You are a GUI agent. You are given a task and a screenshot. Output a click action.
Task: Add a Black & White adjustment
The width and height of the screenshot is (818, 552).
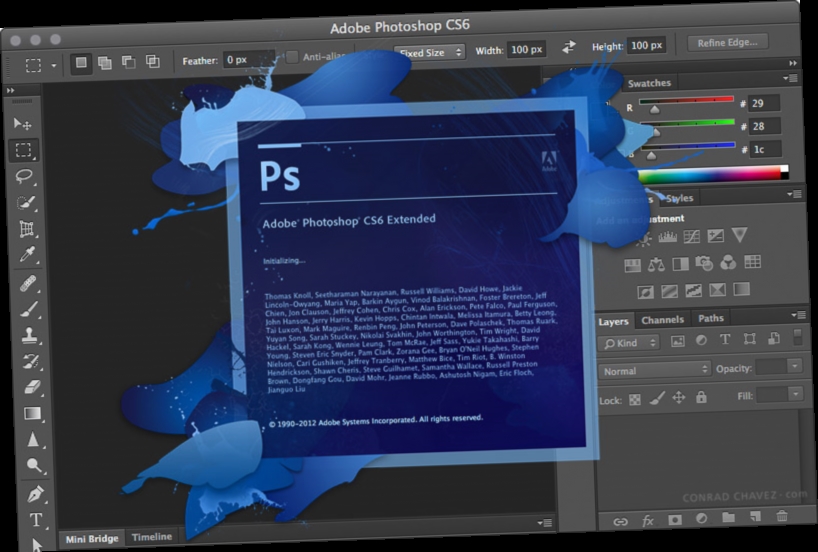pos(680,264)
